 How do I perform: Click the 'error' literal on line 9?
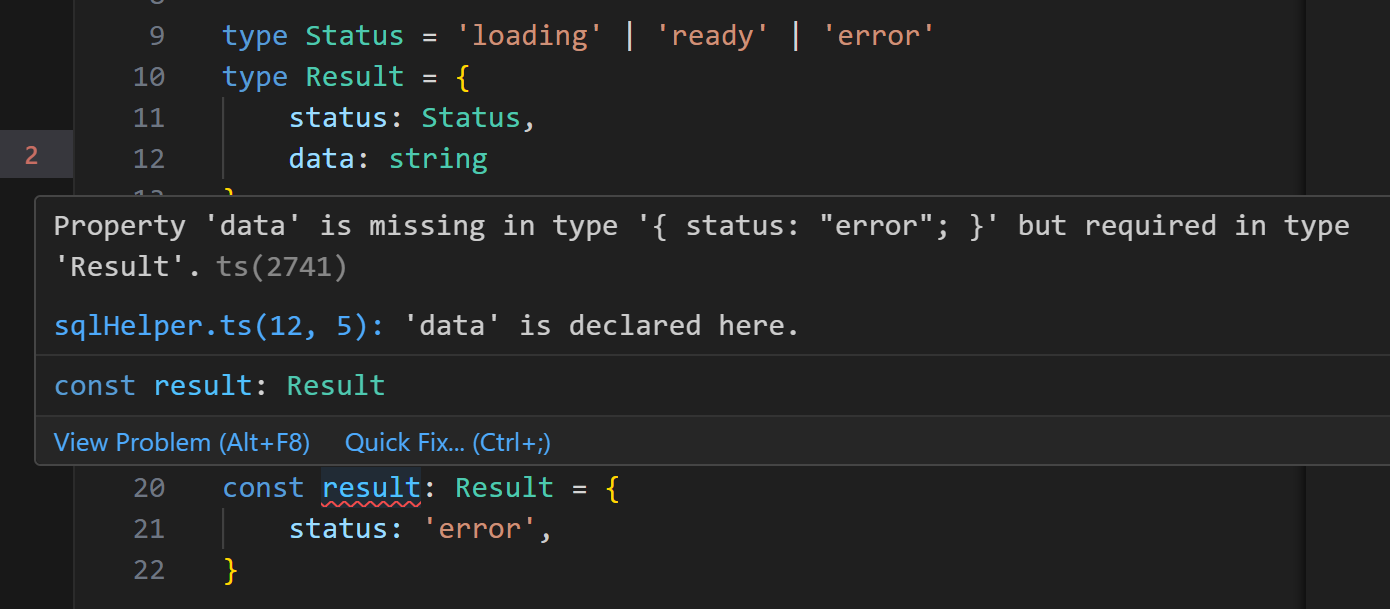(878, 36)
